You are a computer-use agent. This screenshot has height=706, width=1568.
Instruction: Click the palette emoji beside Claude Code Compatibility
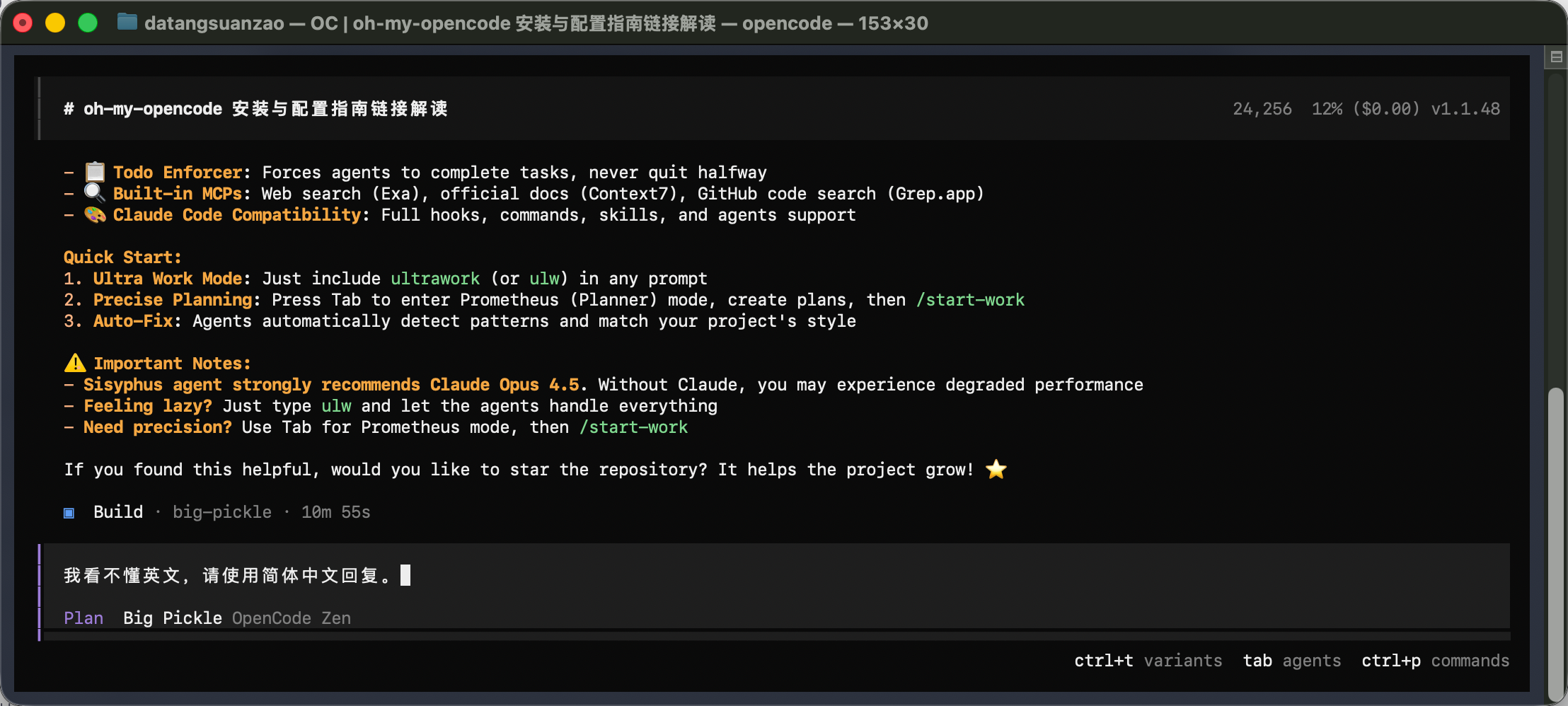click(x=95, y=214)
